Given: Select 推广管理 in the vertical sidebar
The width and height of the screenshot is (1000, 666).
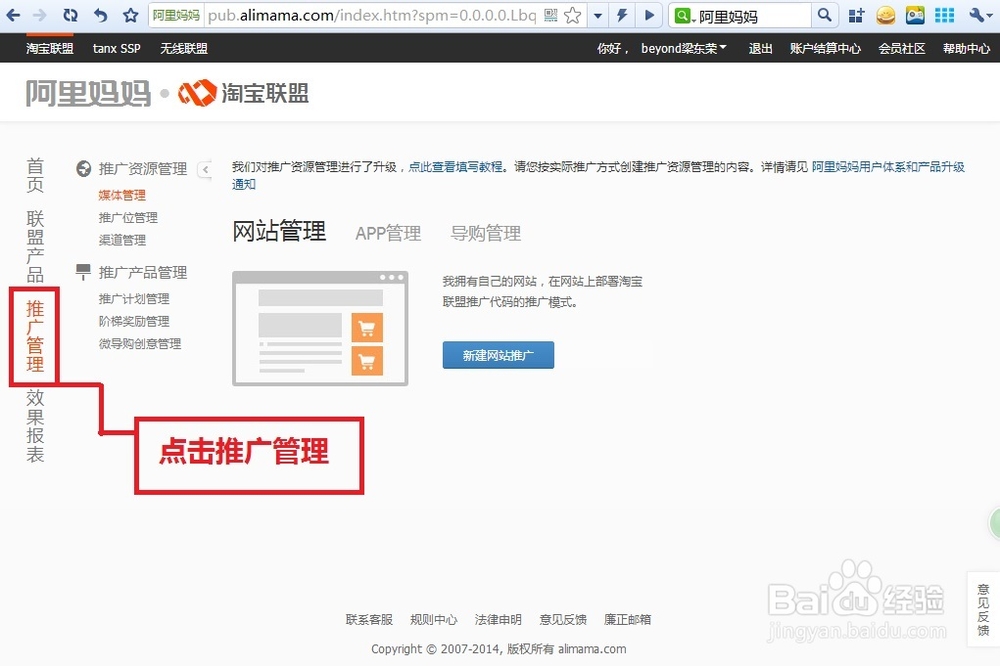Looking at the screenshot, I should pos(35,336).
